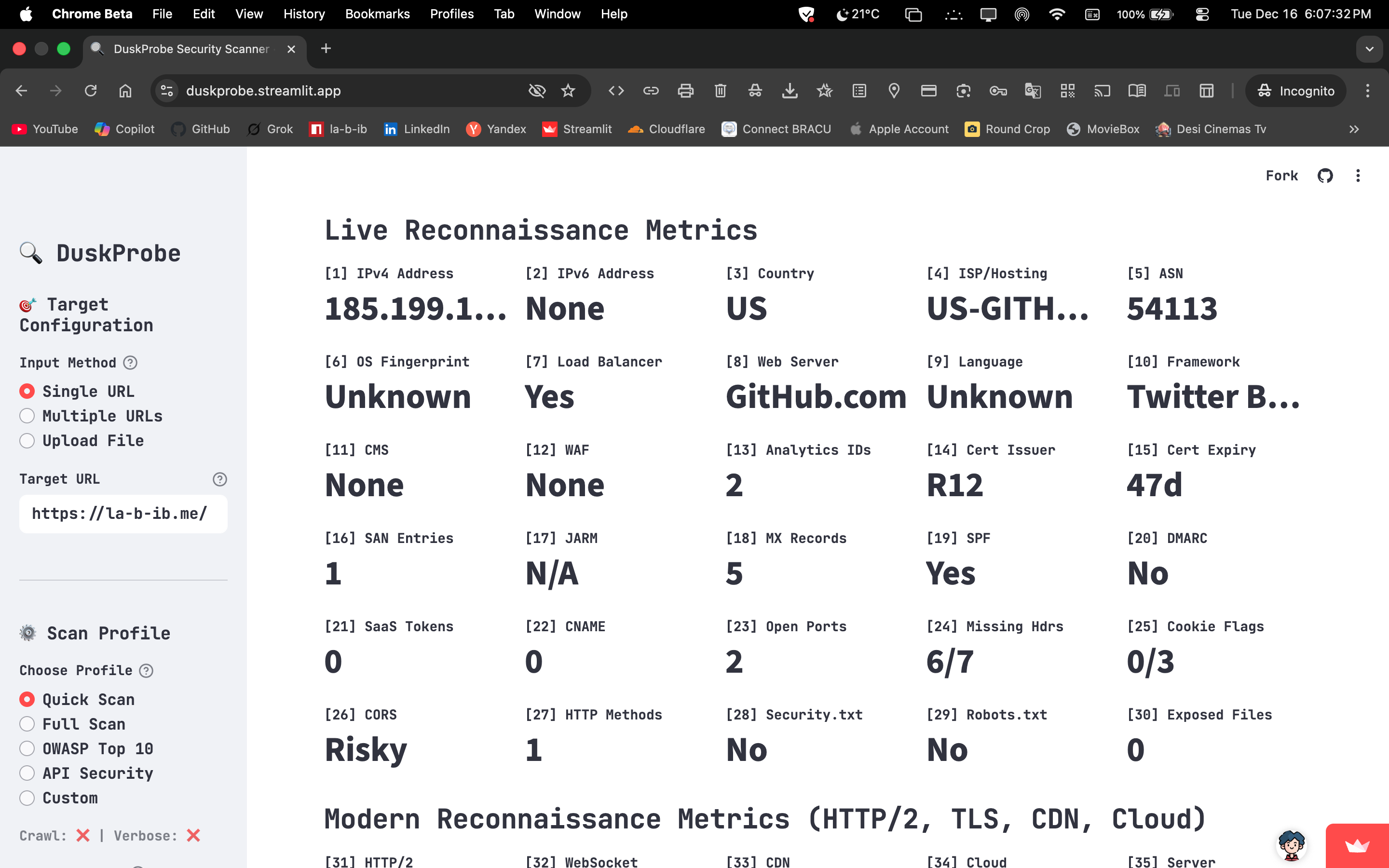Image resolution: width=1389 pixels, height=868 pixels.
Task: Select Upload File input method
Action: coord(27,440)
